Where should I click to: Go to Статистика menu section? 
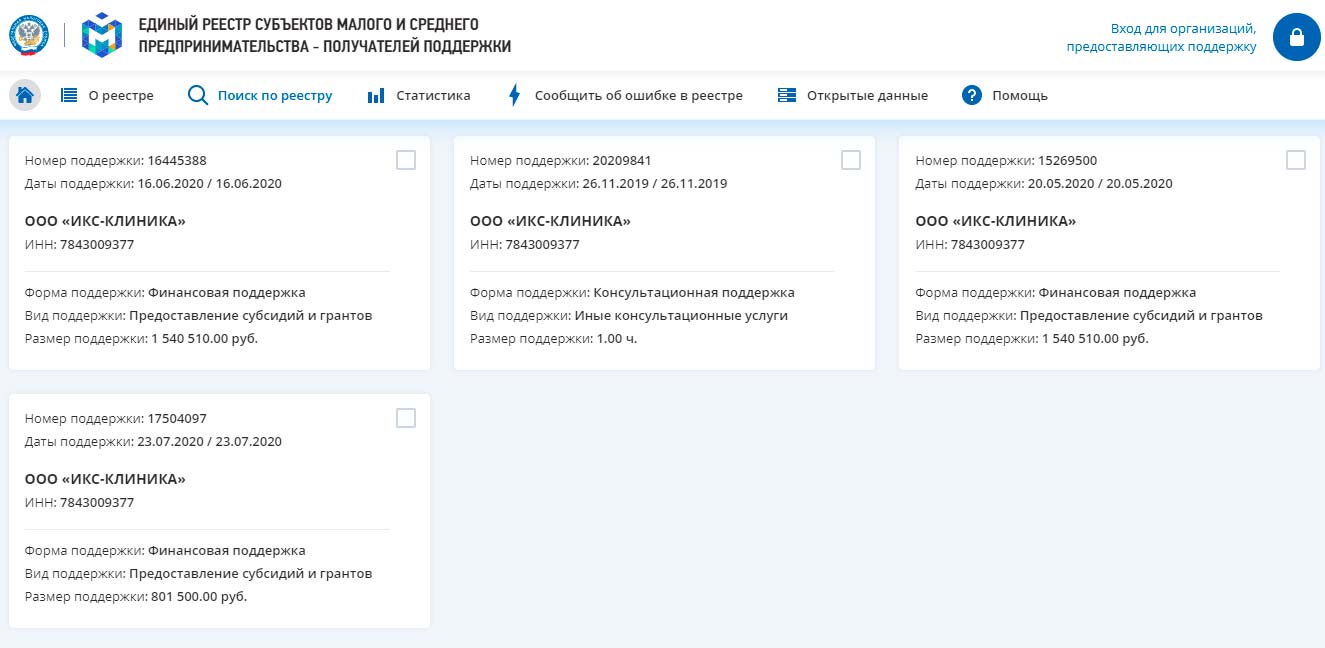[x=433, y=96]
